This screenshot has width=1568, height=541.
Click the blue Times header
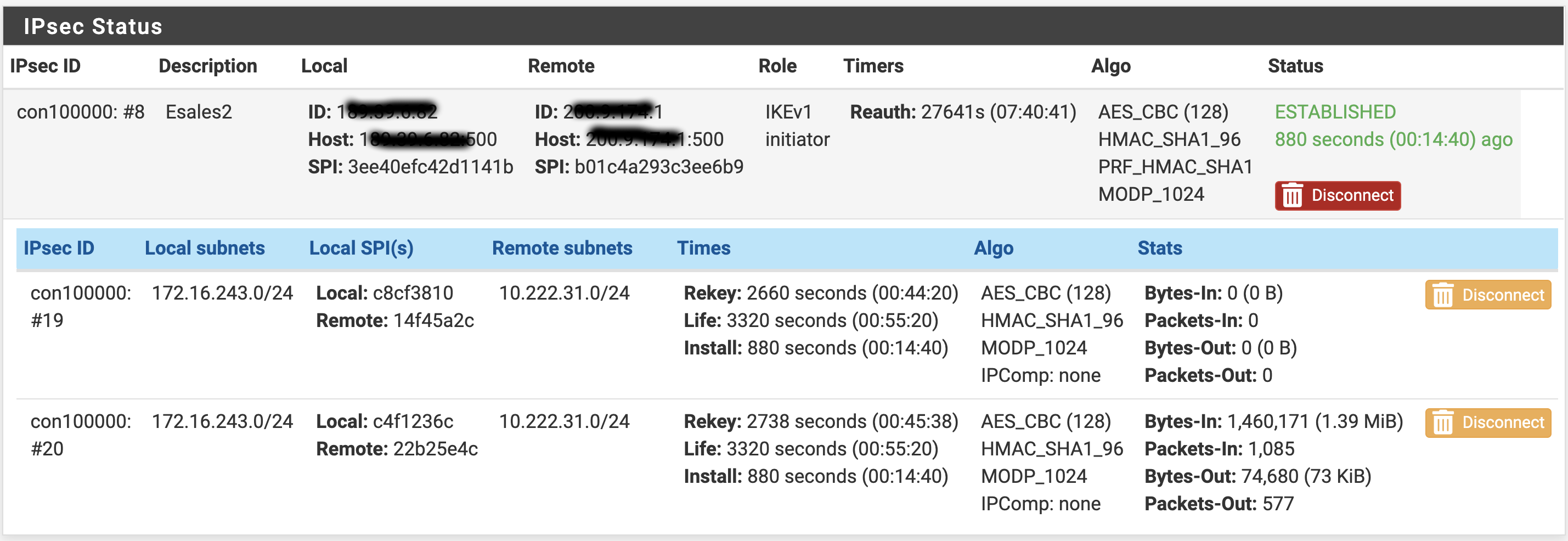704,249
